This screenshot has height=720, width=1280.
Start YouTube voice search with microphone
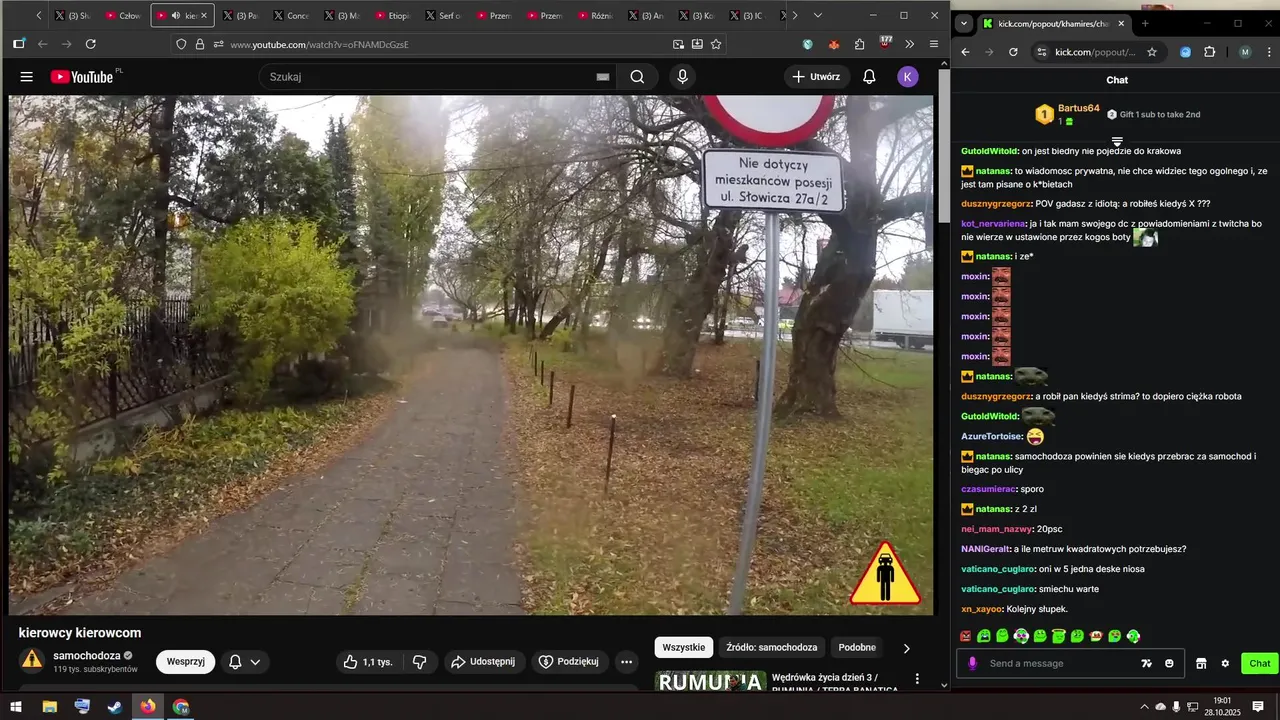(683, 77)
